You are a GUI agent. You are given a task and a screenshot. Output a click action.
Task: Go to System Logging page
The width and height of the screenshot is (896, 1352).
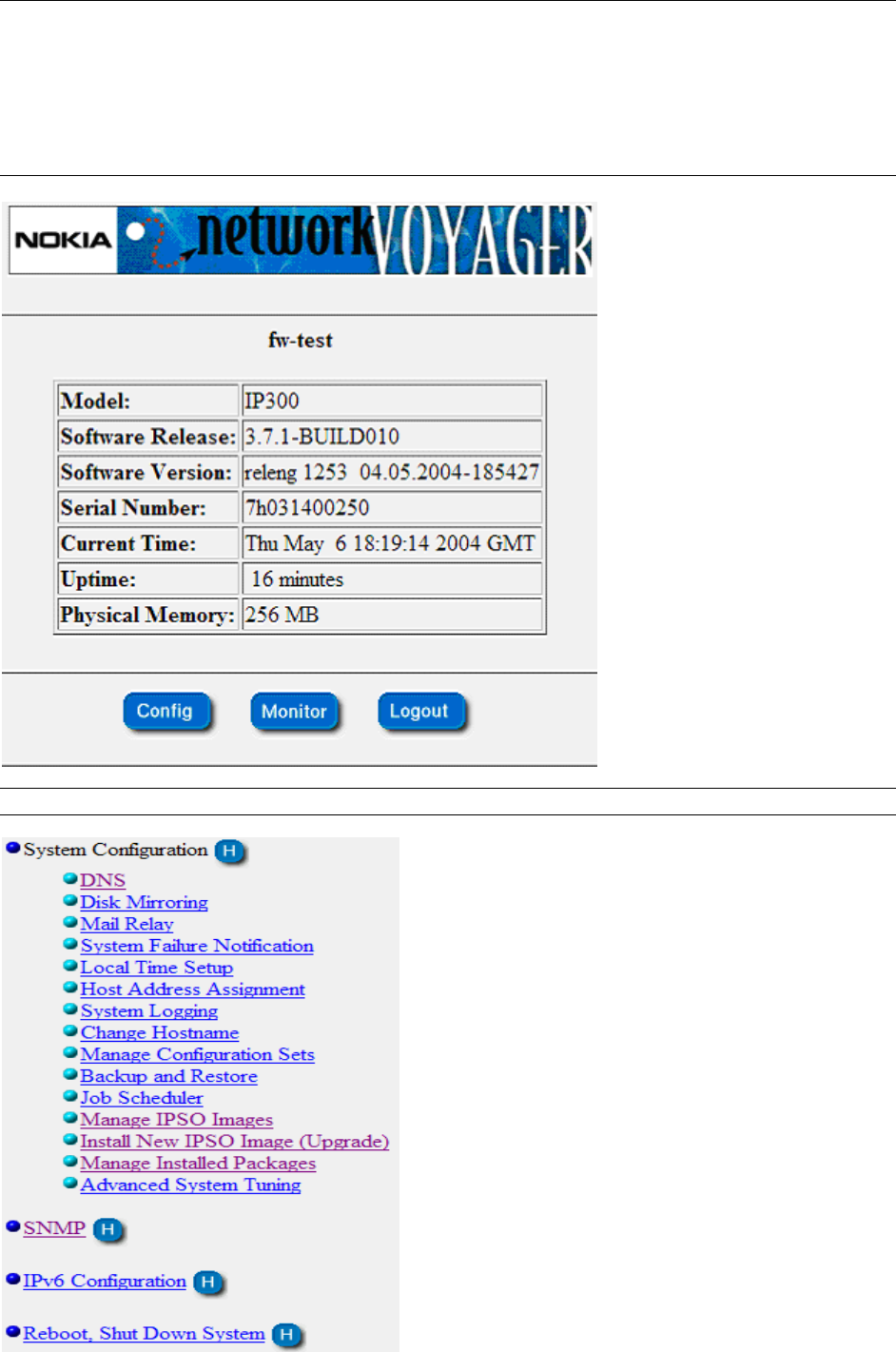(149, 1011)
